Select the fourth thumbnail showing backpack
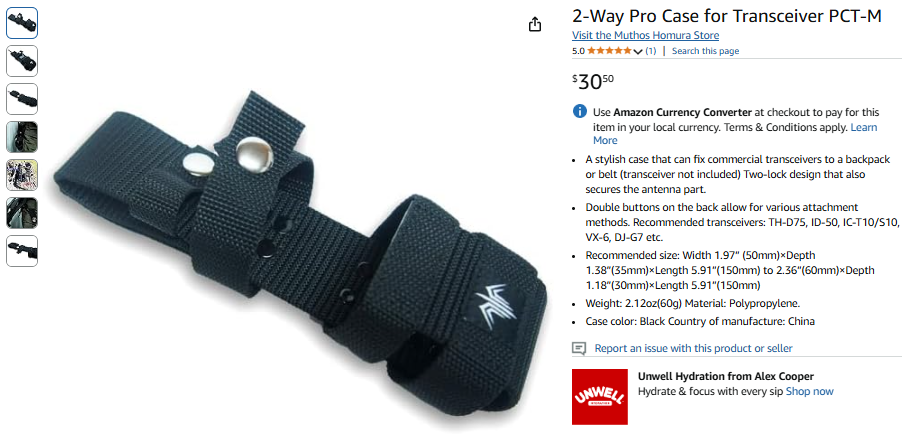The width and height of the screenshot is (907, 434). coord(22,137)
